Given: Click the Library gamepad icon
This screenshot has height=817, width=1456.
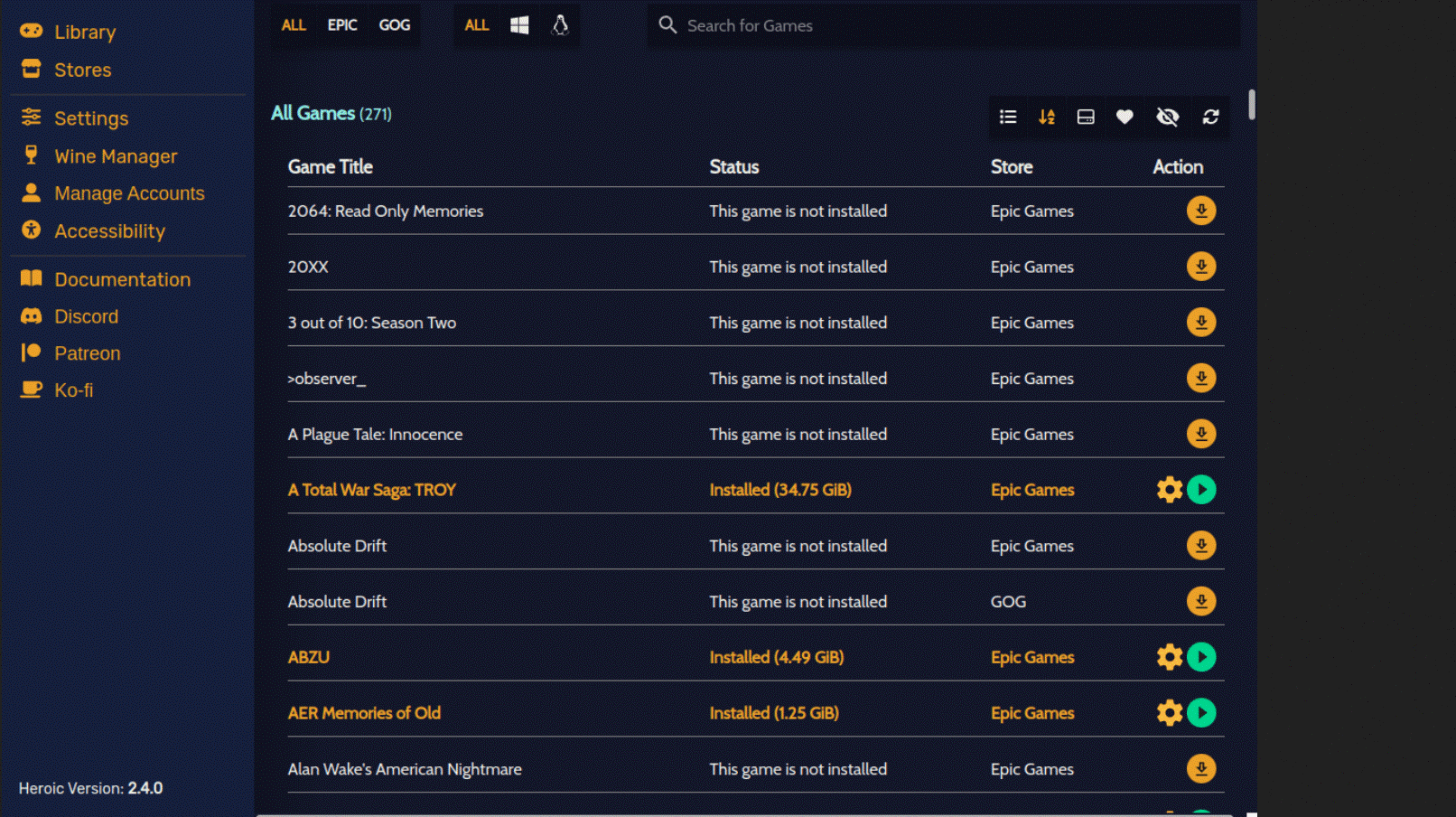Looking at the screenshot, I should pos(32,31).
